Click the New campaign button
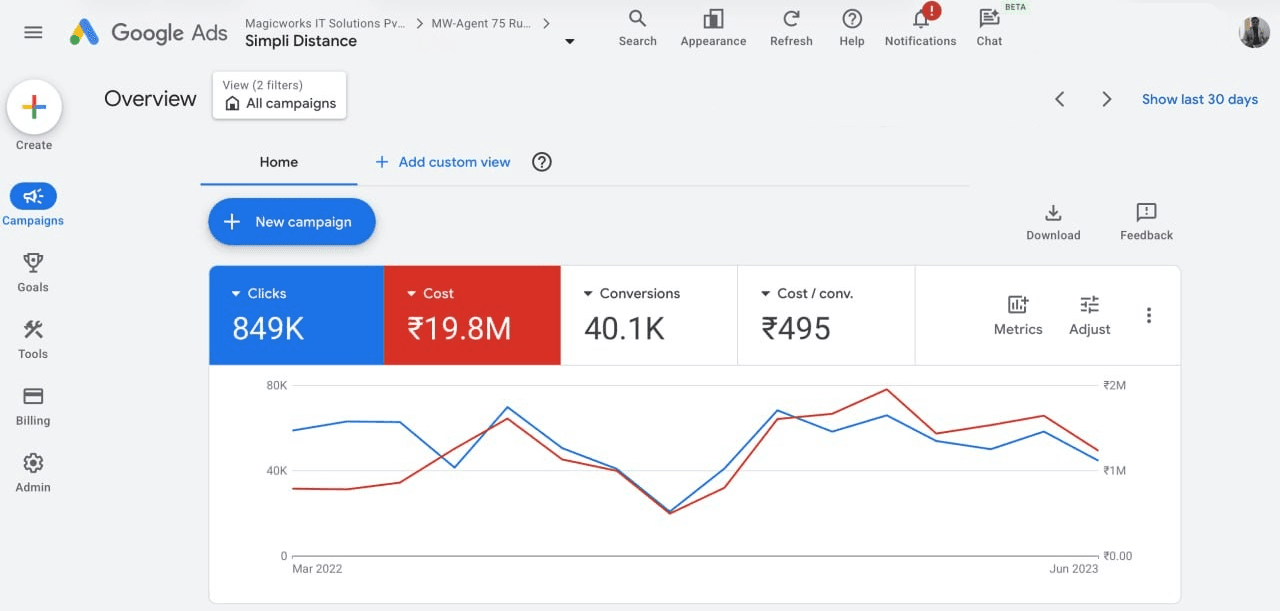 pos(292,222)
